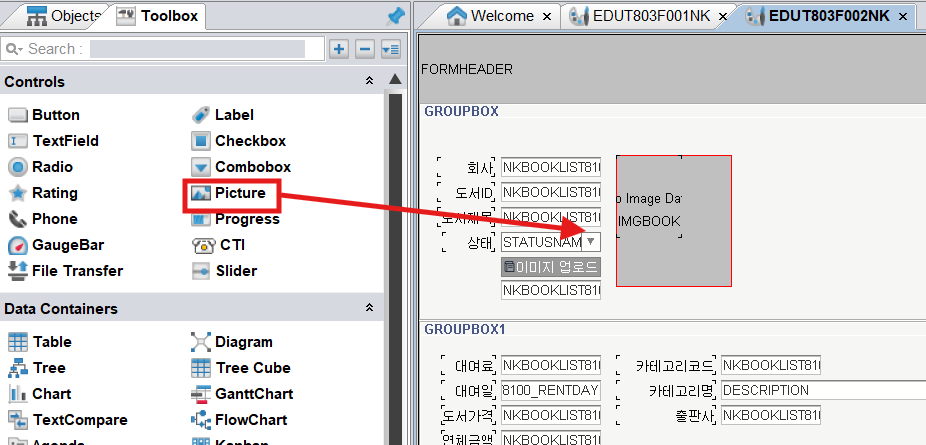Select the Tree Cube container

242,368
